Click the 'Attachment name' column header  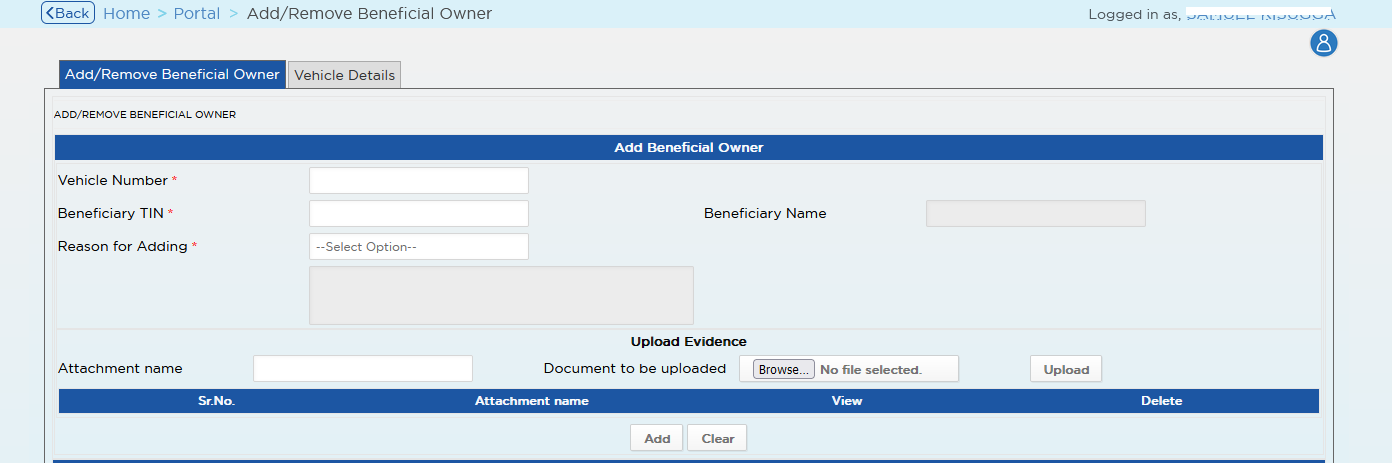coord(532,400)
